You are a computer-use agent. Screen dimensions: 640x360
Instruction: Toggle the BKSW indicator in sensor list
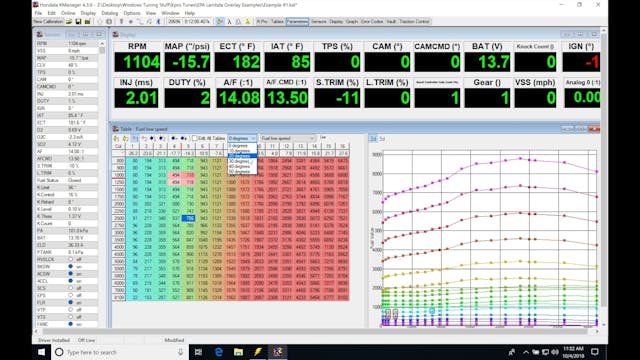click(x=71, y=267)
